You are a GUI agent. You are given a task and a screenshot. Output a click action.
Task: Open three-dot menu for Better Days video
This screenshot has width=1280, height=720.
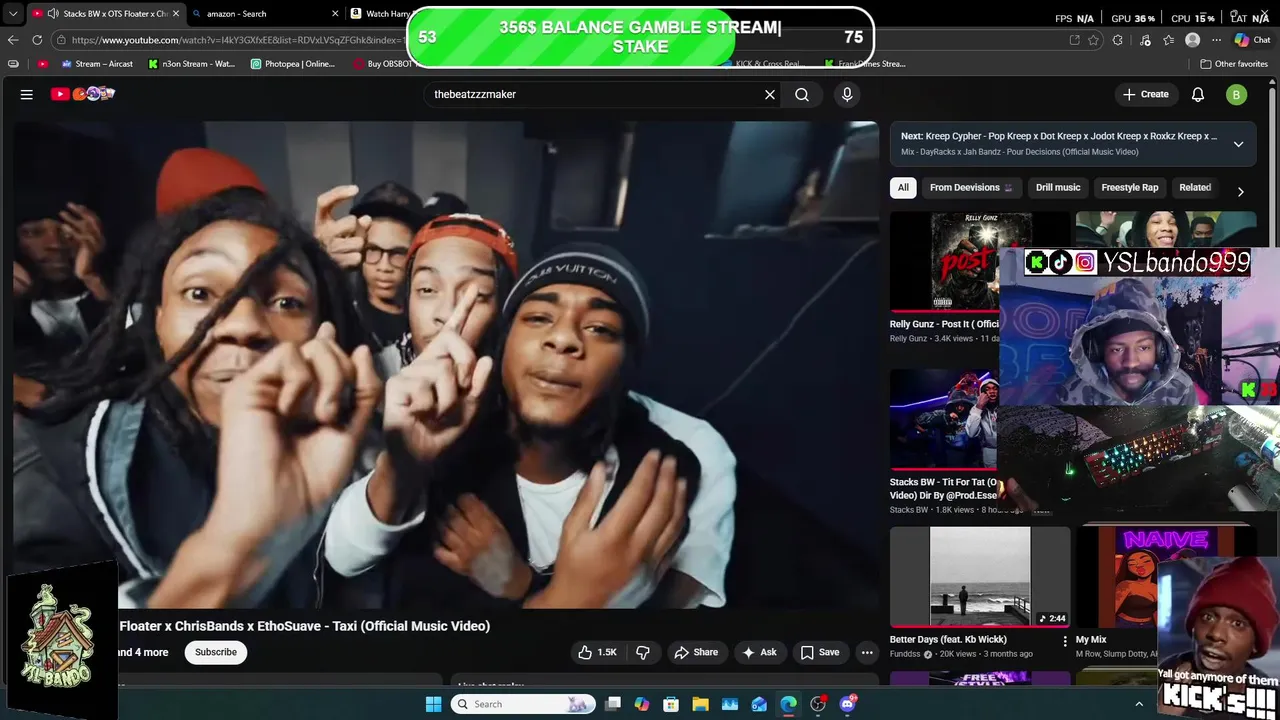(1064, 640)
